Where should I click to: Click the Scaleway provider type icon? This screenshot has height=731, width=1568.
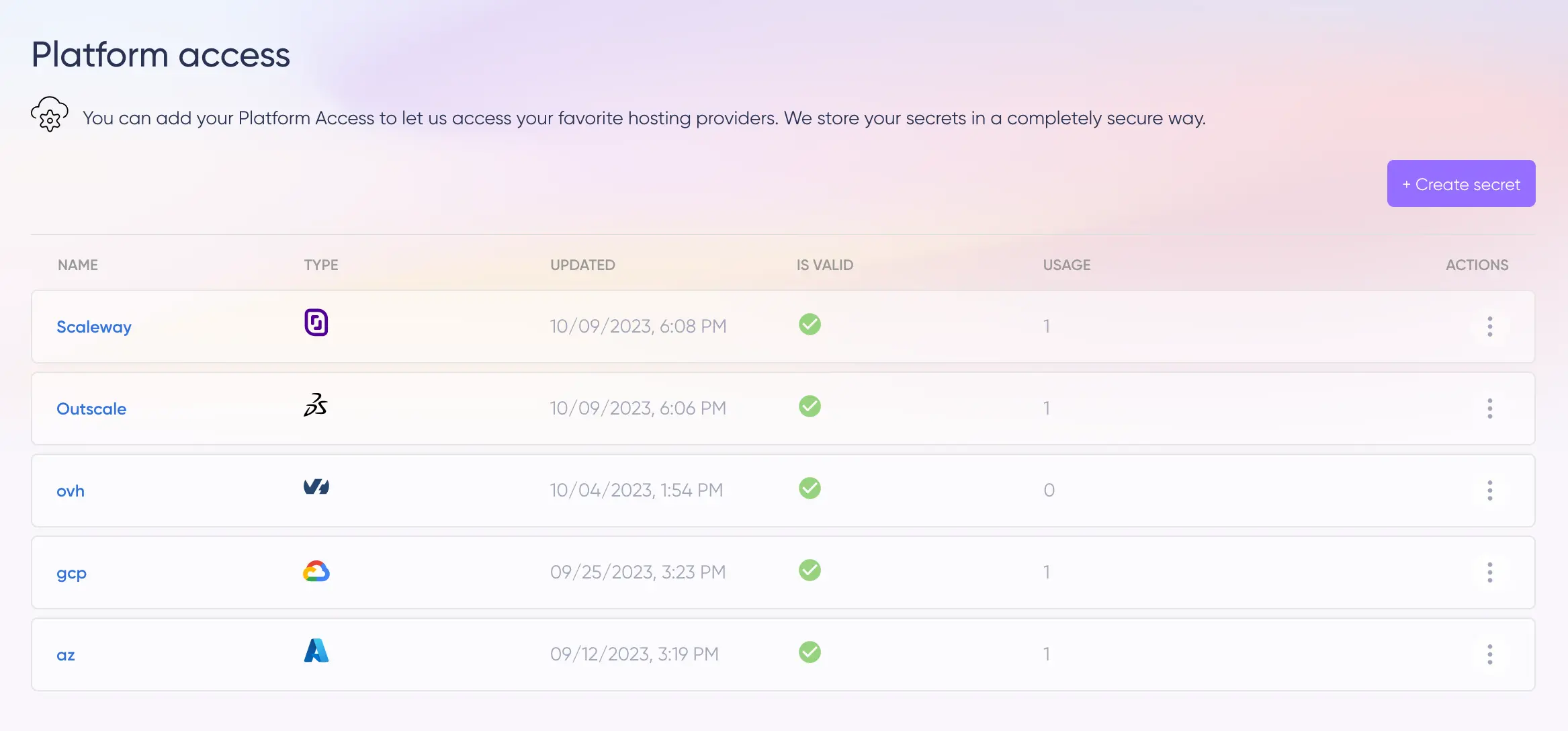(316, 322)
